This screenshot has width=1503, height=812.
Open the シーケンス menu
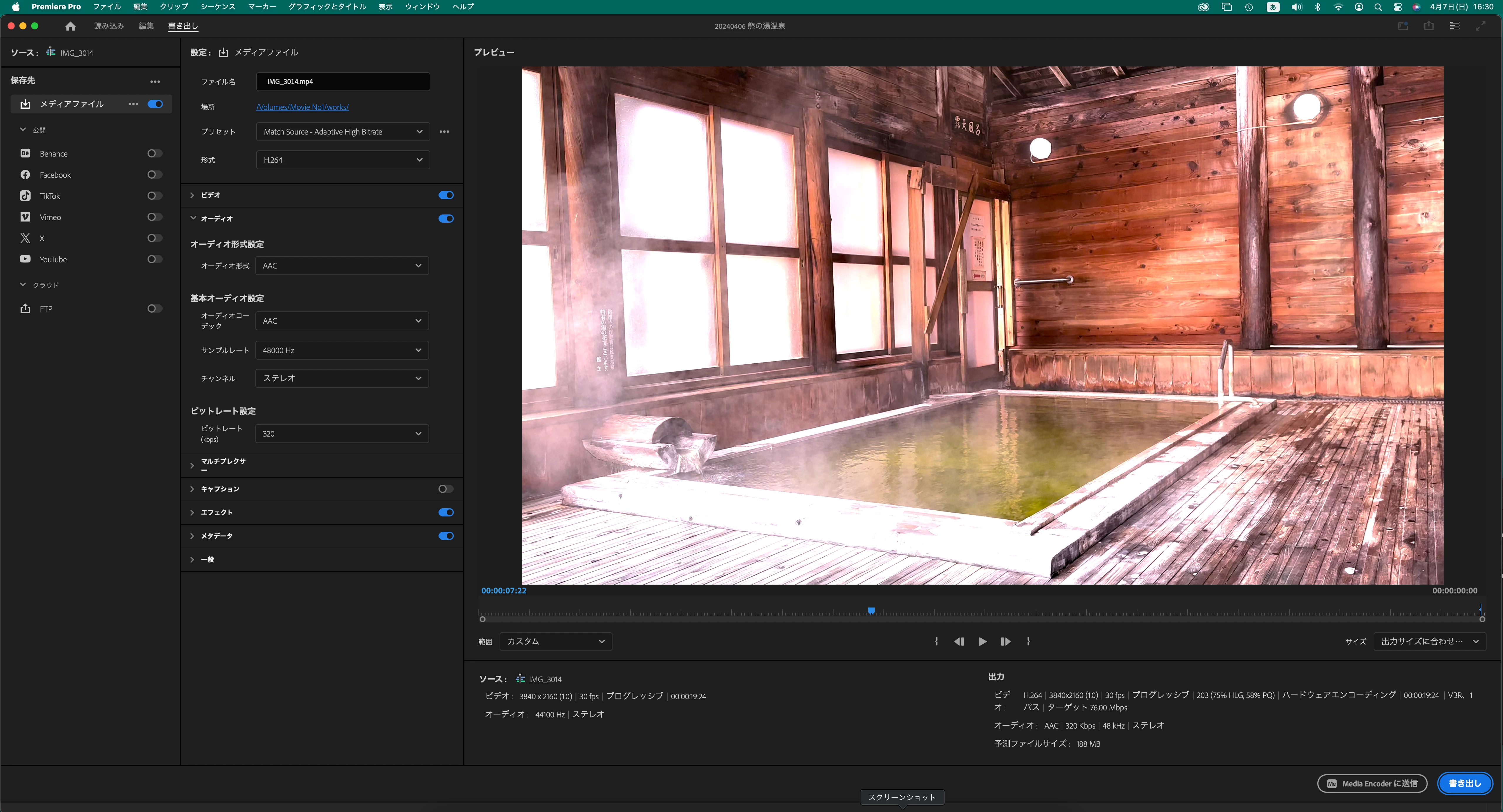pyautogui.click(x=217, y=6)
